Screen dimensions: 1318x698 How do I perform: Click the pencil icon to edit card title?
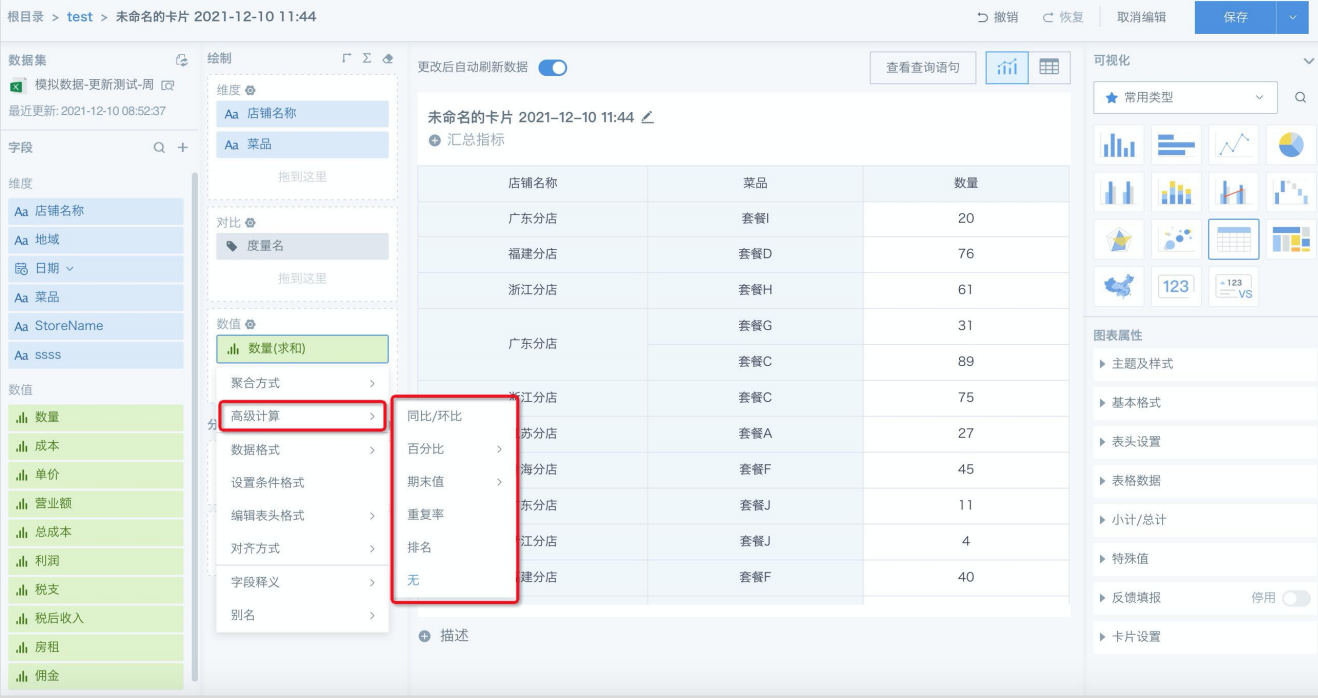(647, 117)
